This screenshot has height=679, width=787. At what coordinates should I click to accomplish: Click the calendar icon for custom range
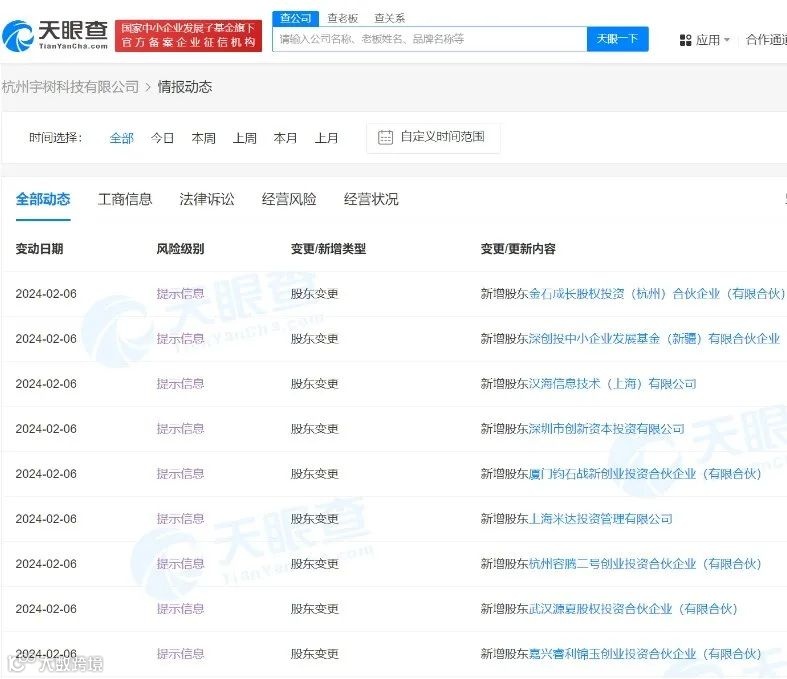point(385,137)
